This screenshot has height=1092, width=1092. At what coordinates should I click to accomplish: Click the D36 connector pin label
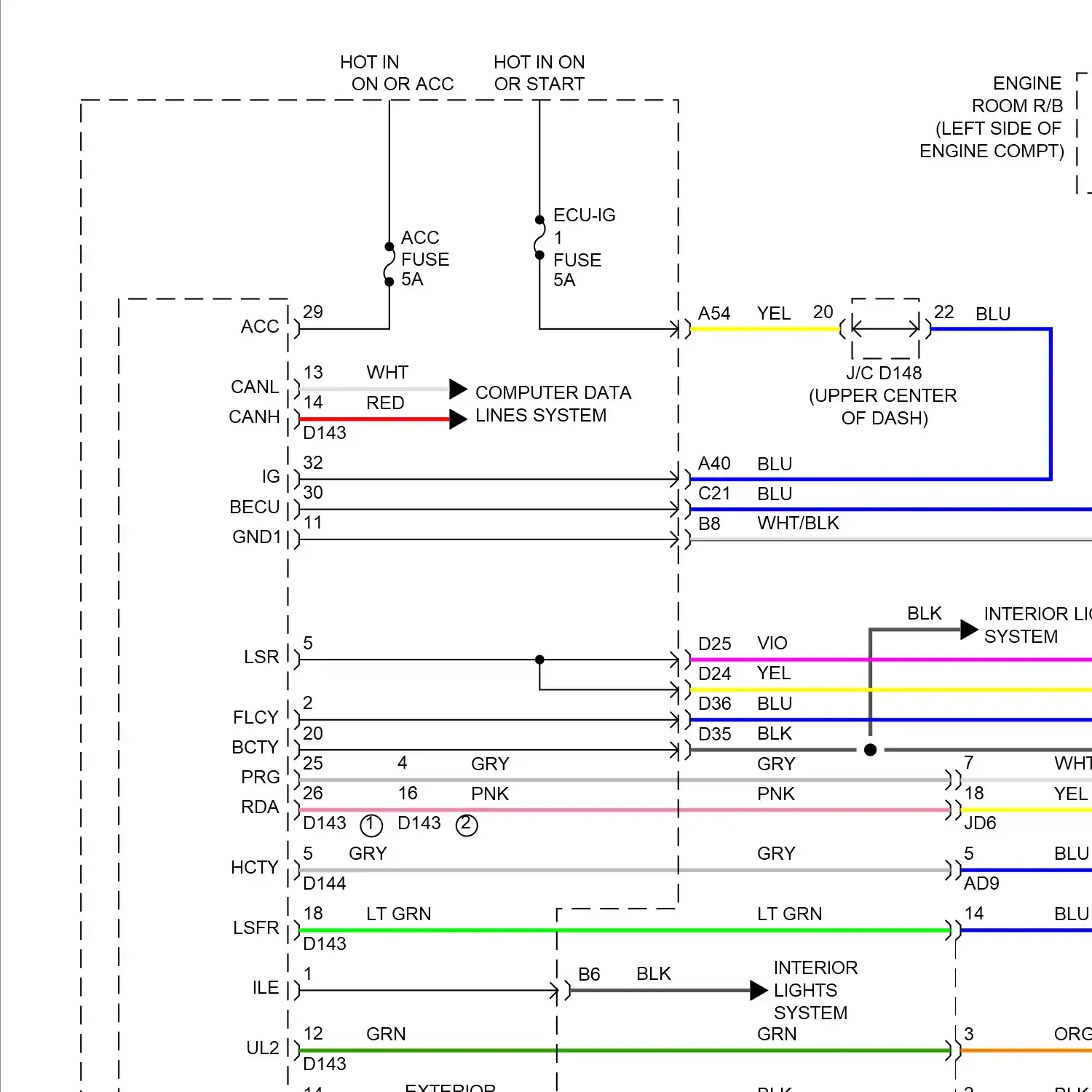point(714,703)
